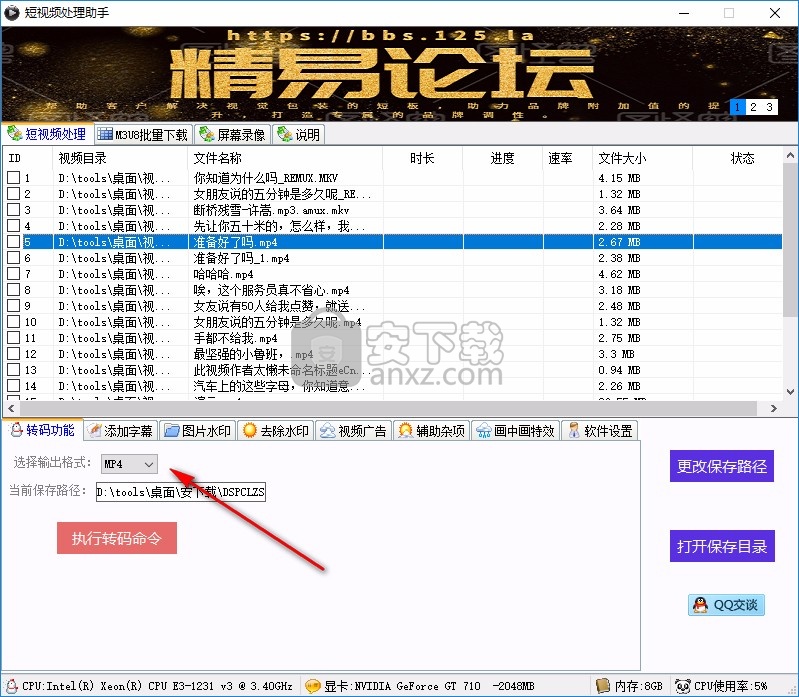Open the 软件设置 tab
The image size is (799, 697).
click(600, 431)
